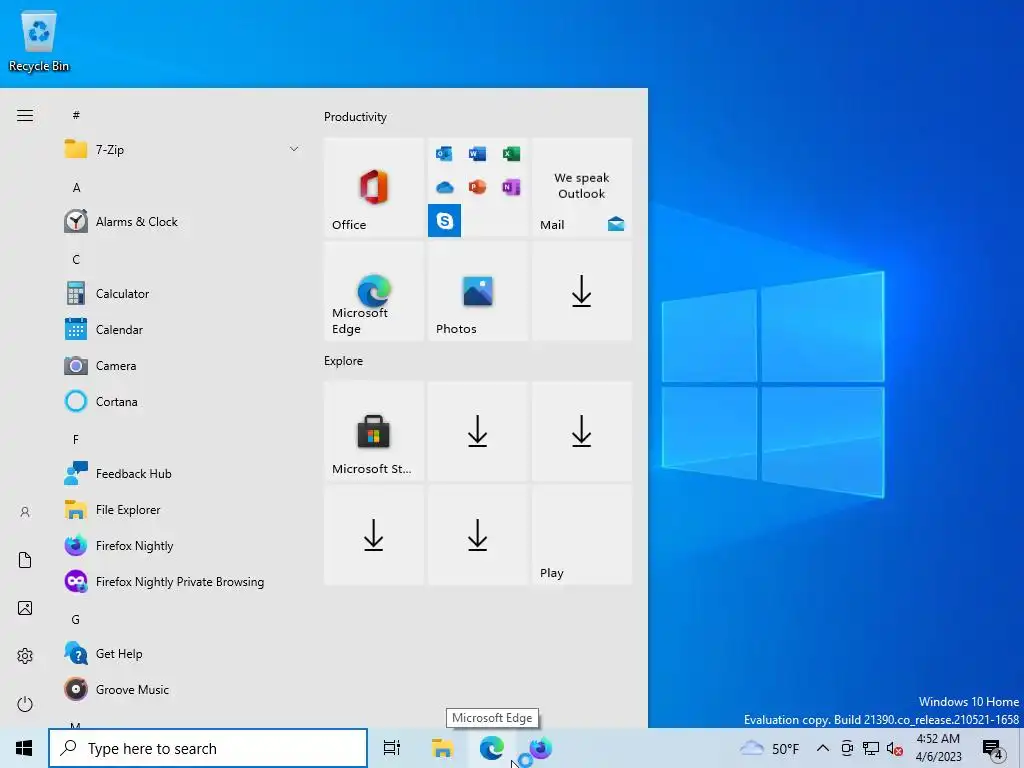Open weather widget showing 50°F
Image resolution: width=1024 pixels, height=768 pixels.
click(x=769, y=748)
